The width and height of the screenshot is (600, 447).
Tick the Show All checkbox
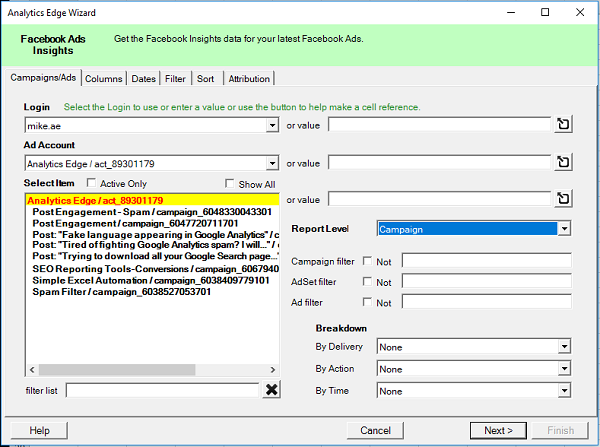pos(230,183)
